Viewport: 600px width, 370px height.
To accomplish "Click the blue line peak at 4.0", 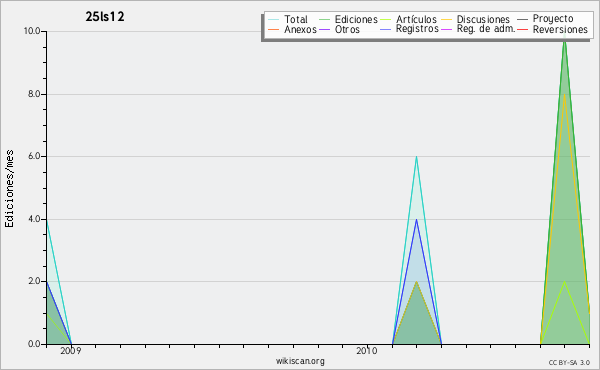I will [416, 220].
